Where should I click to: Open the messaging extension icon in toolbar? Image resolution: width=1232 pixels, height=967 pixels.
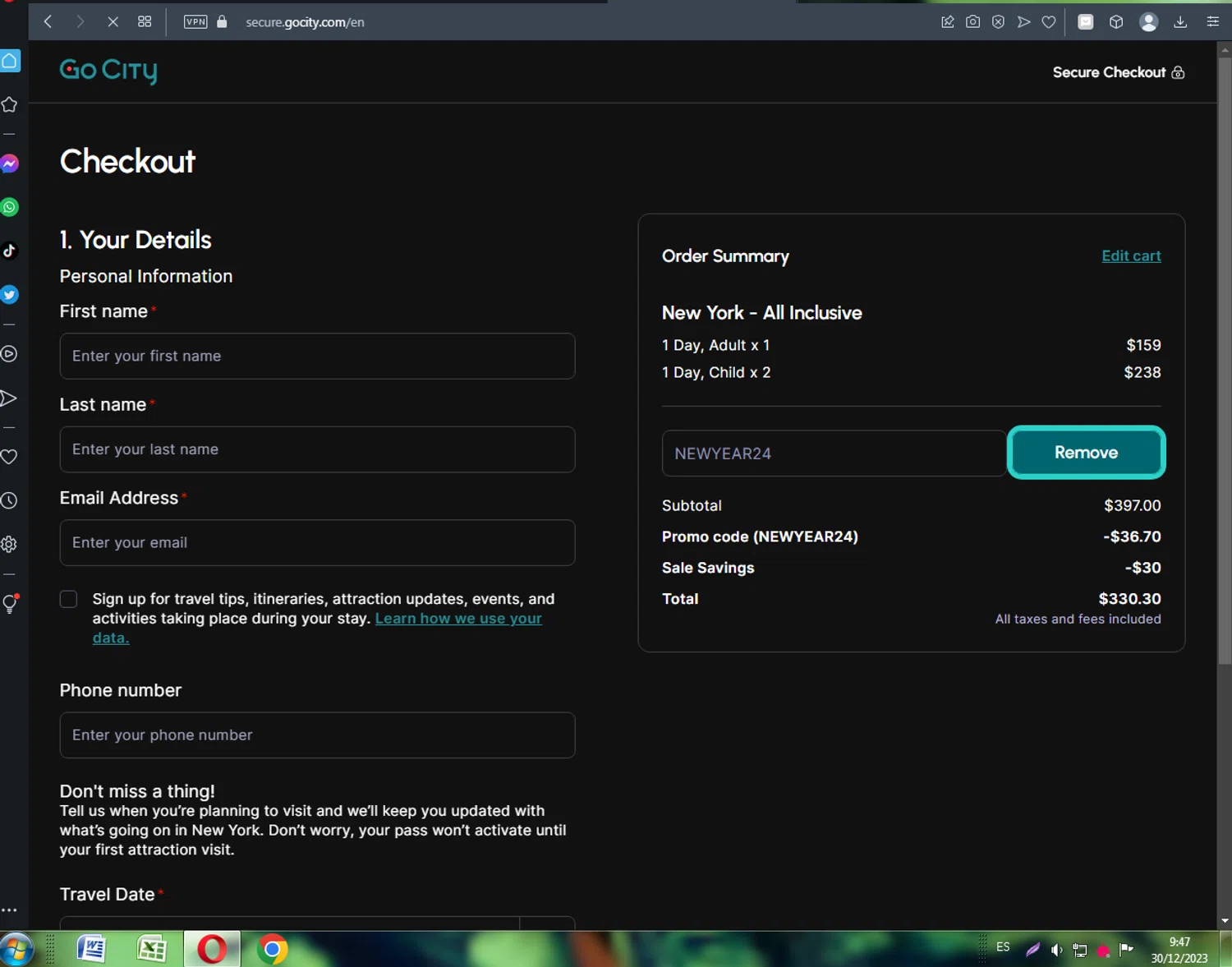tap(1085, 22)
